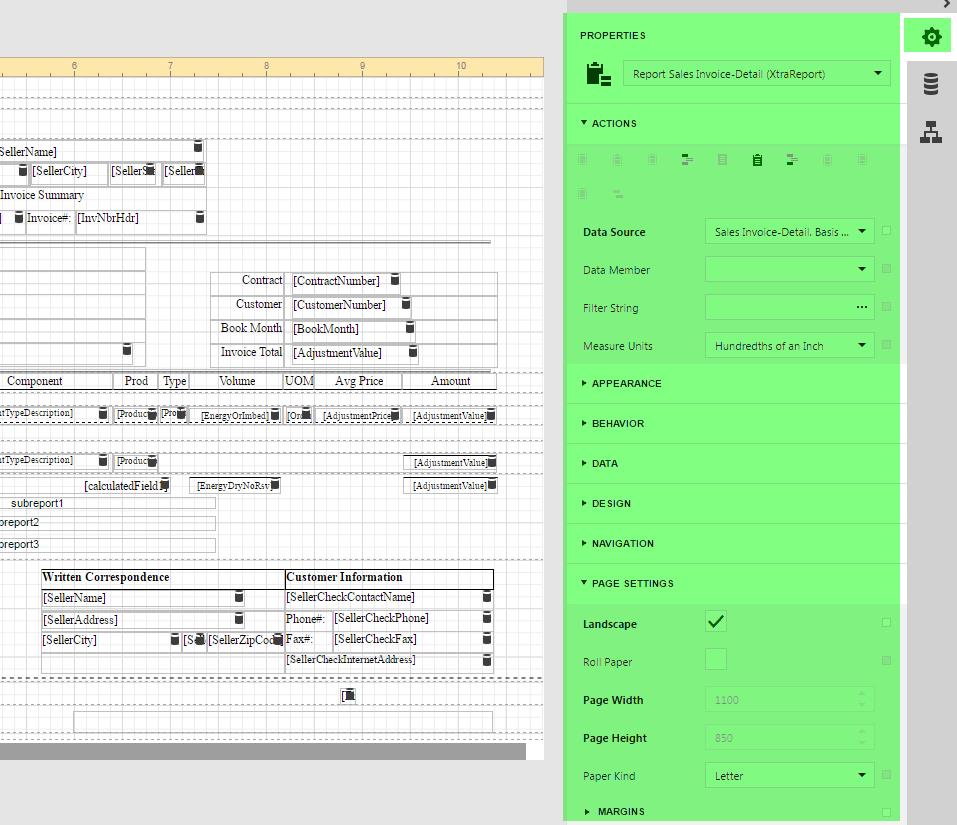This screenshot has width=957, height=825.
Task: Open the Properties gear tab
Action: [x=931, y=37]
